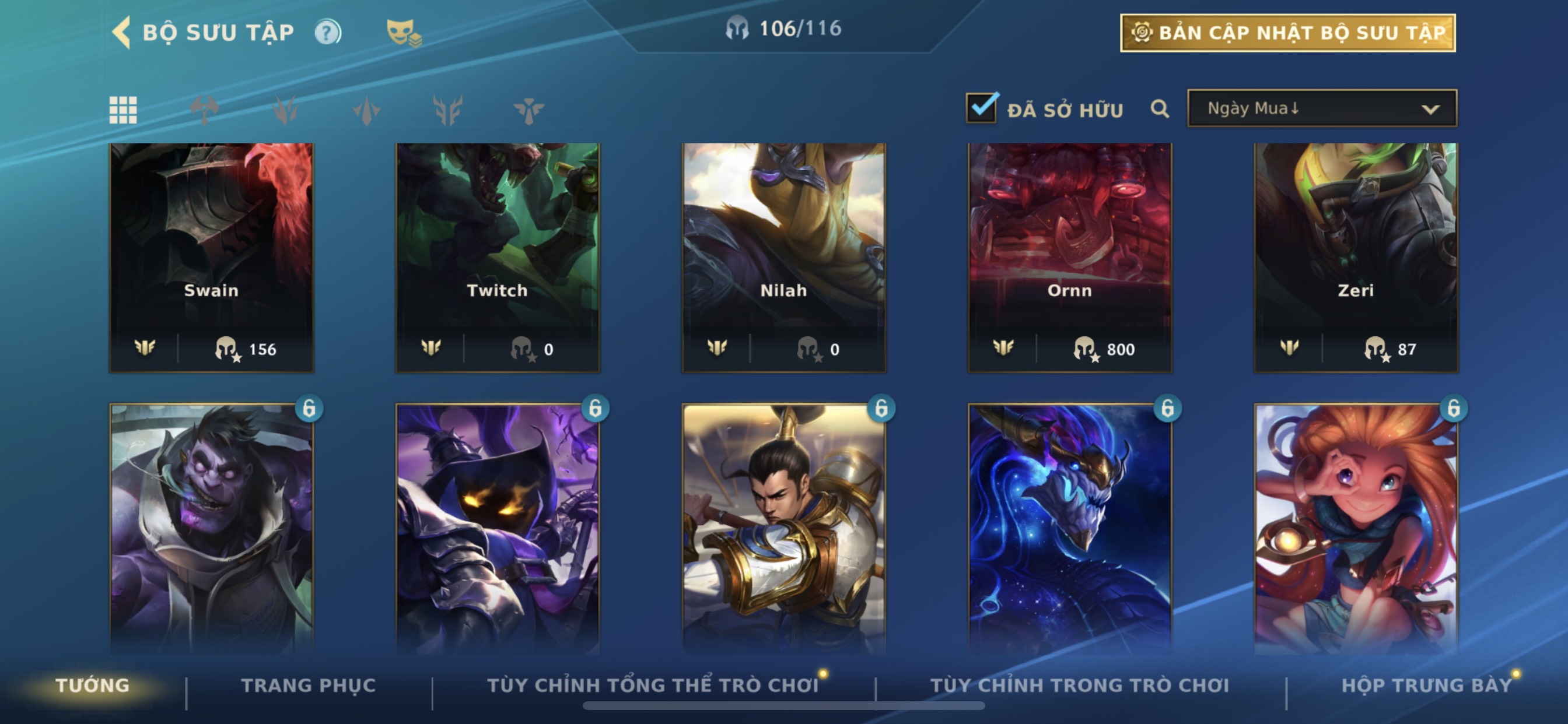Screen dimensions: 1568x724
Task: Open the golden mask icon beside help
Action: [404, 33]
